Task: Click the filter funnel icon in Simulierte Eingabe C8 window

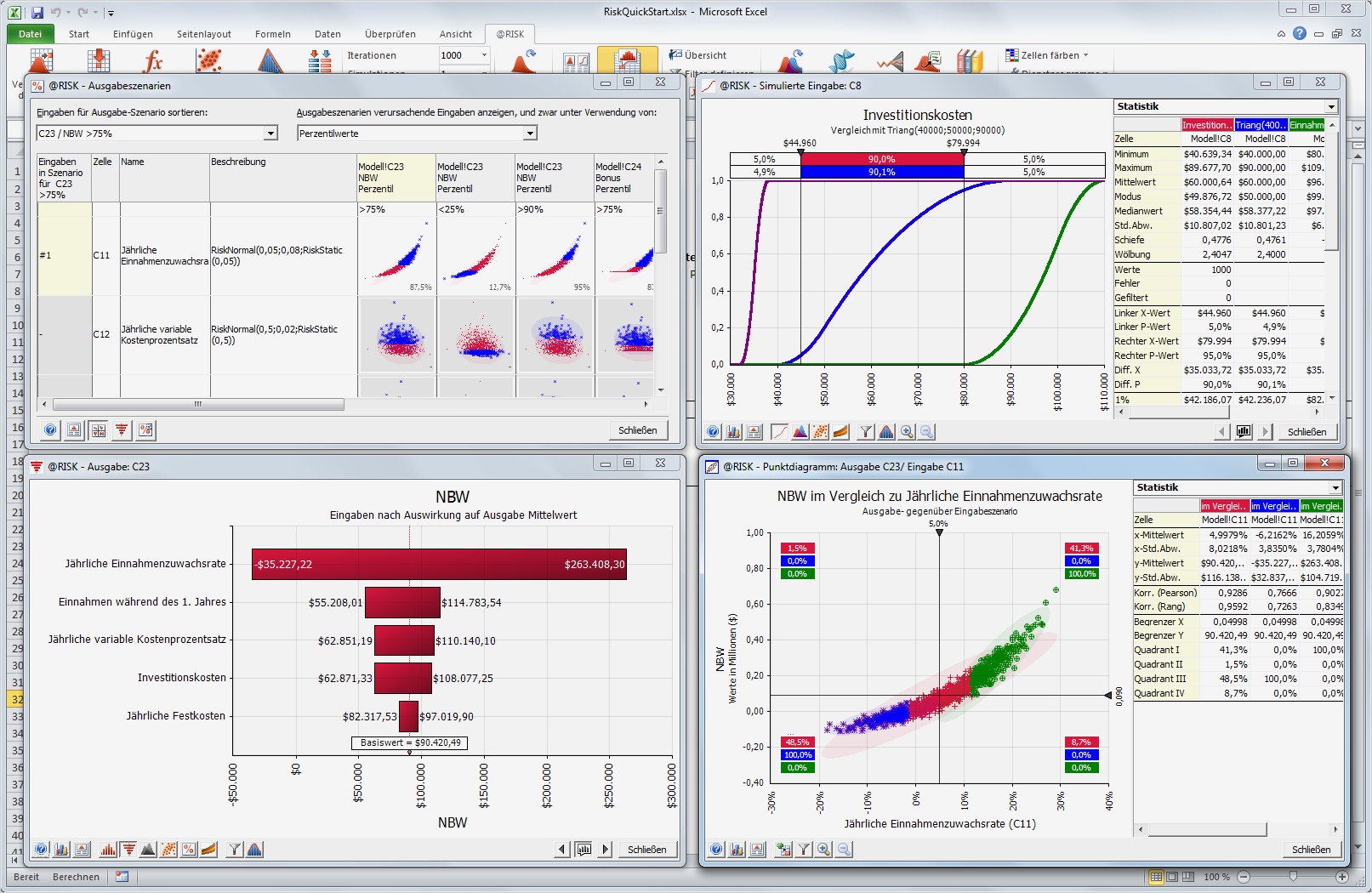Action: coord(866,432)
